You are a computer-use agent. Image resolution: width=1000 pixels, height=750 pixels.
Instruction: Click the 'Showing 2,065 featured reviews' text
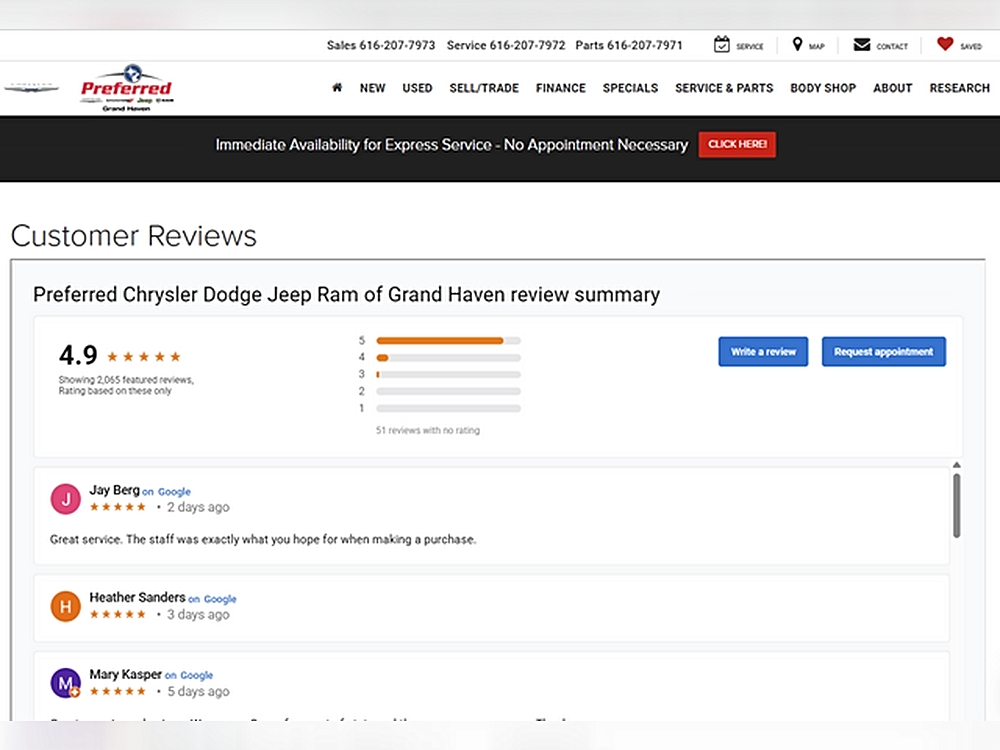(126, 379)
